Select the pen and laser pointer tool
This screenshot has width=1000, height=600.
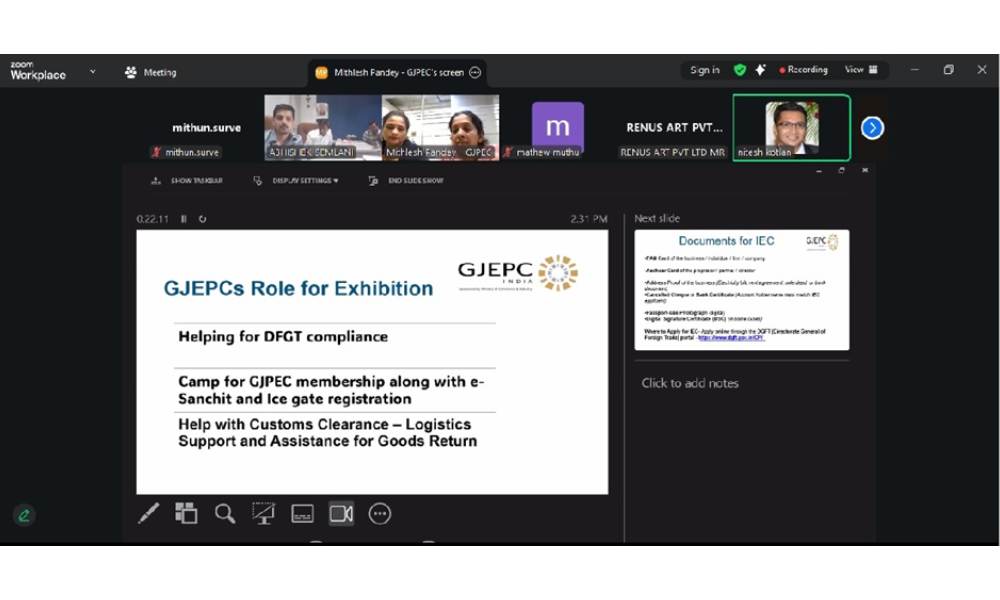click(x=148, y=514)
